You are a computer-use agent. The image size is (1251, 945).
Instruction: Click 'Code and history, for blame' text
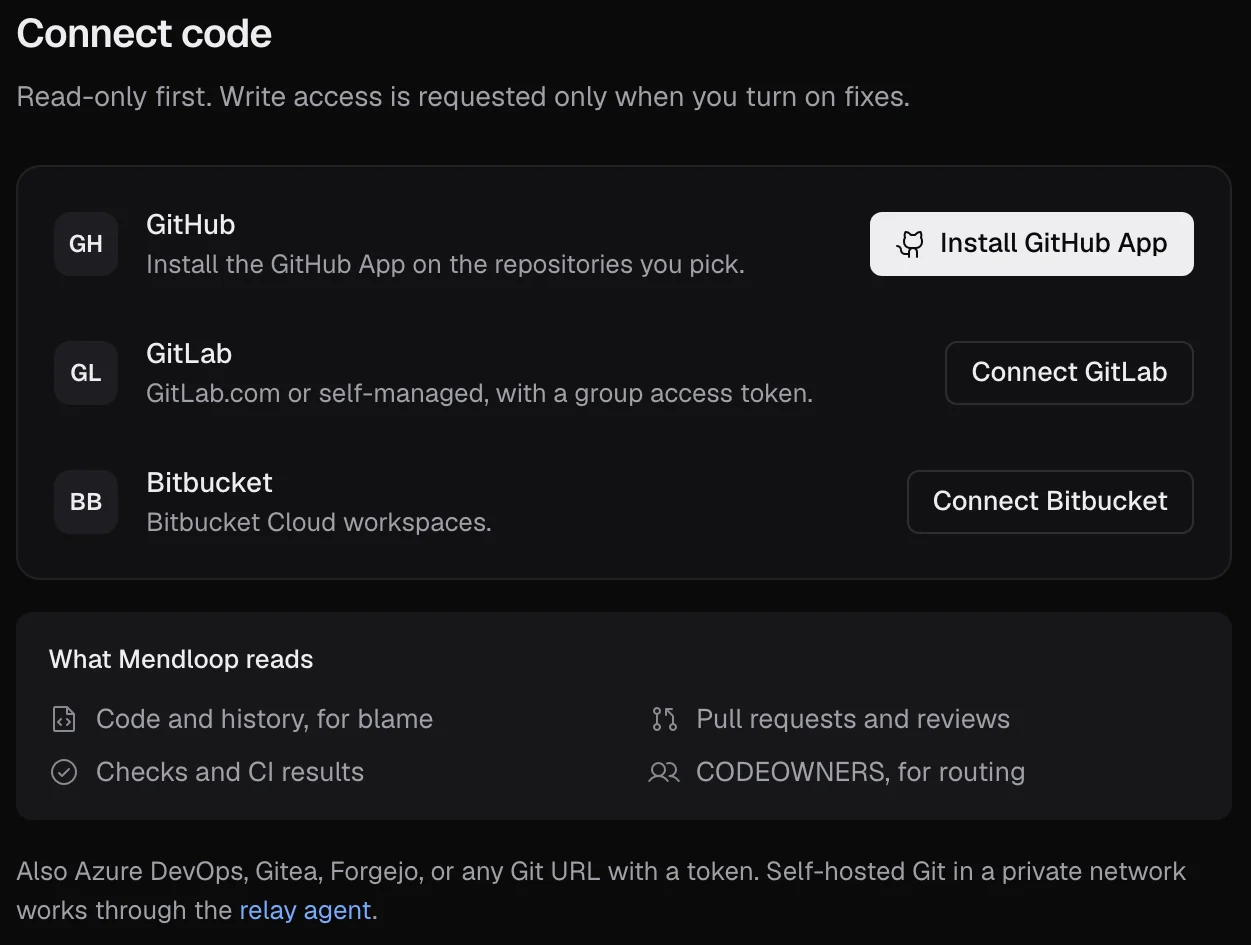click(x=265, y=719)
